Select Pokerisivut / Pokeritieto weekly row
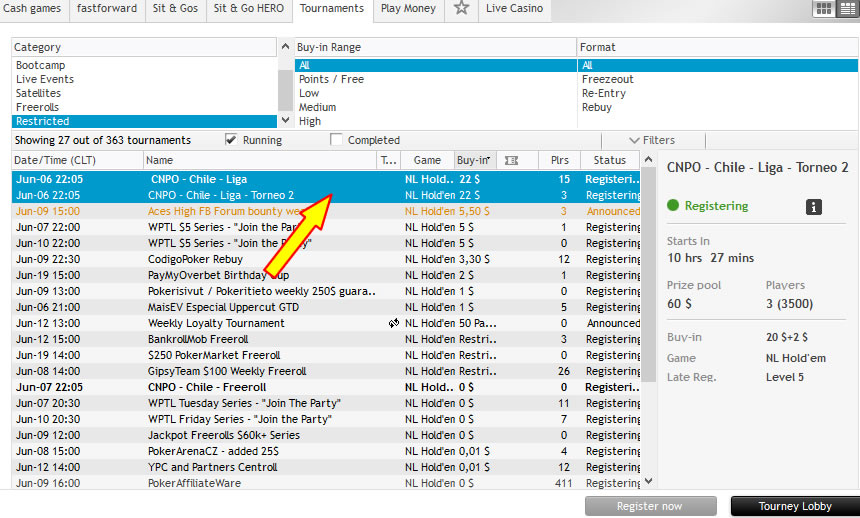Screen dimensions: 860x518 click(x=326, y=291)
